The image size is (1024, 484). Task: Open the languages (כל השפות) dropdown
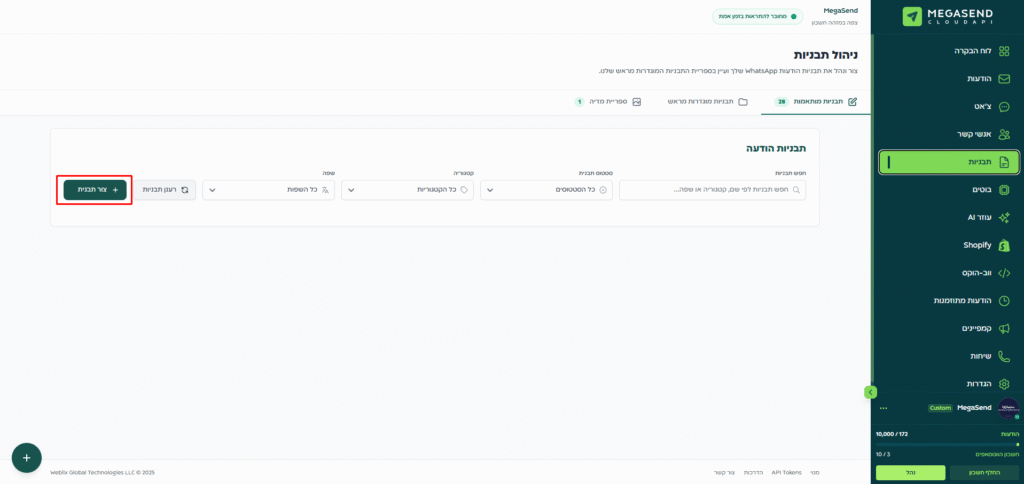pos(268,189)
